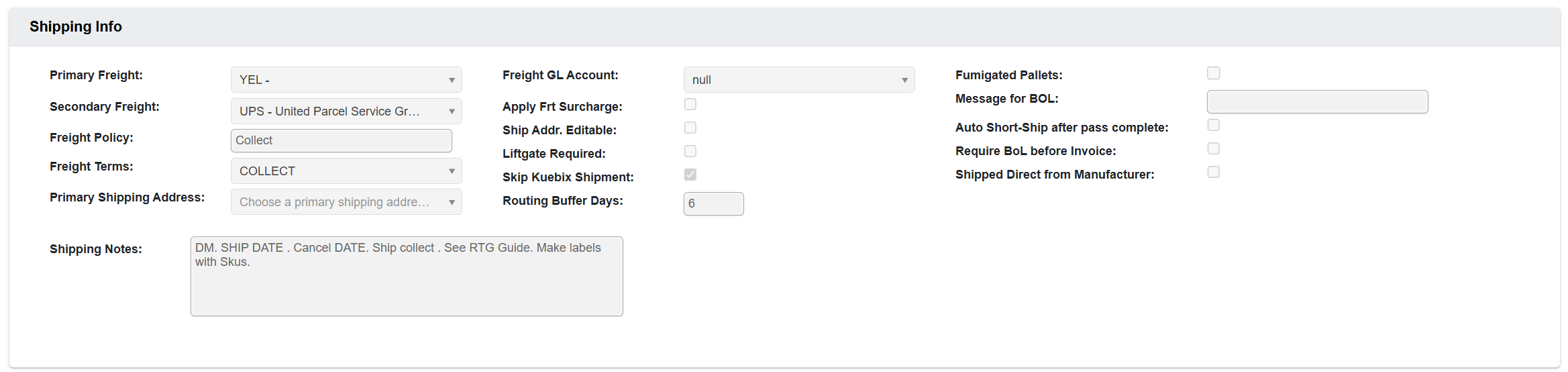Uncheck Skip Kuebix Shipment checkbox
Image resolution: width=1568 pixels, height=372 pixels.
[690, 175]
